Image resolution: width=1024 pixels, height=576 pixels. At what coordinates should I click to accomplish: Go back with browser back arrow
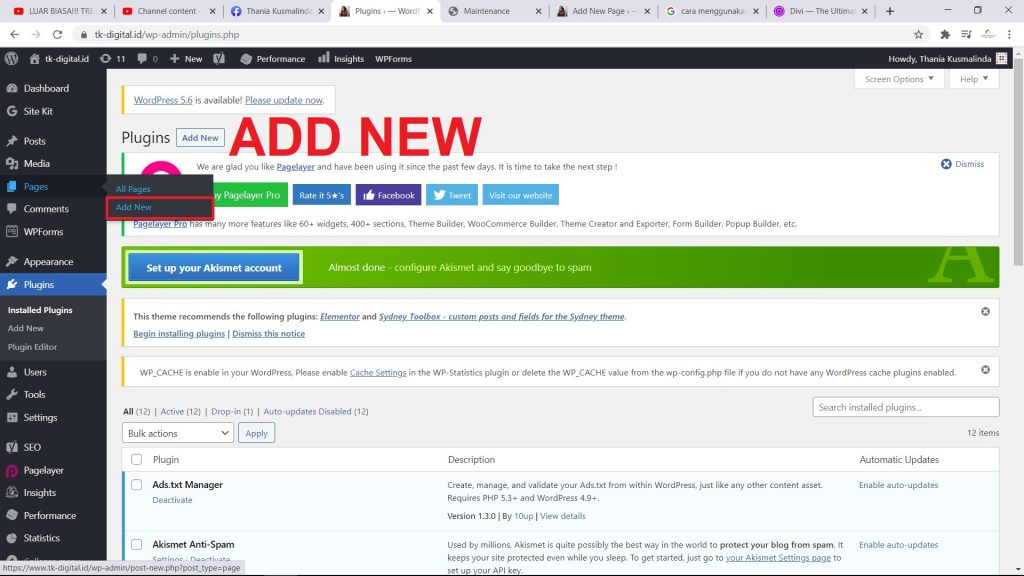point(14,35)
